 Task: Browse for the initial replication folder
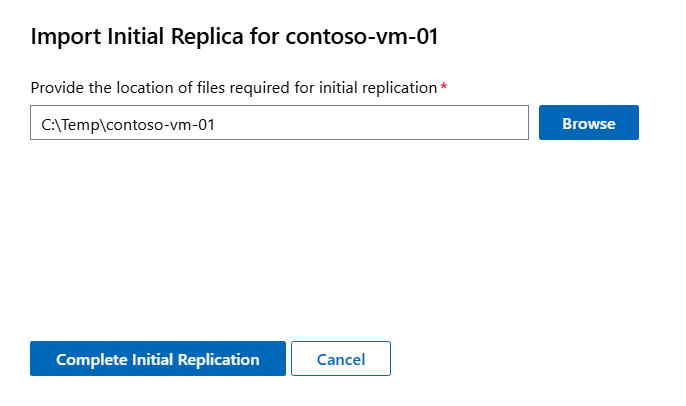point(588,124)
